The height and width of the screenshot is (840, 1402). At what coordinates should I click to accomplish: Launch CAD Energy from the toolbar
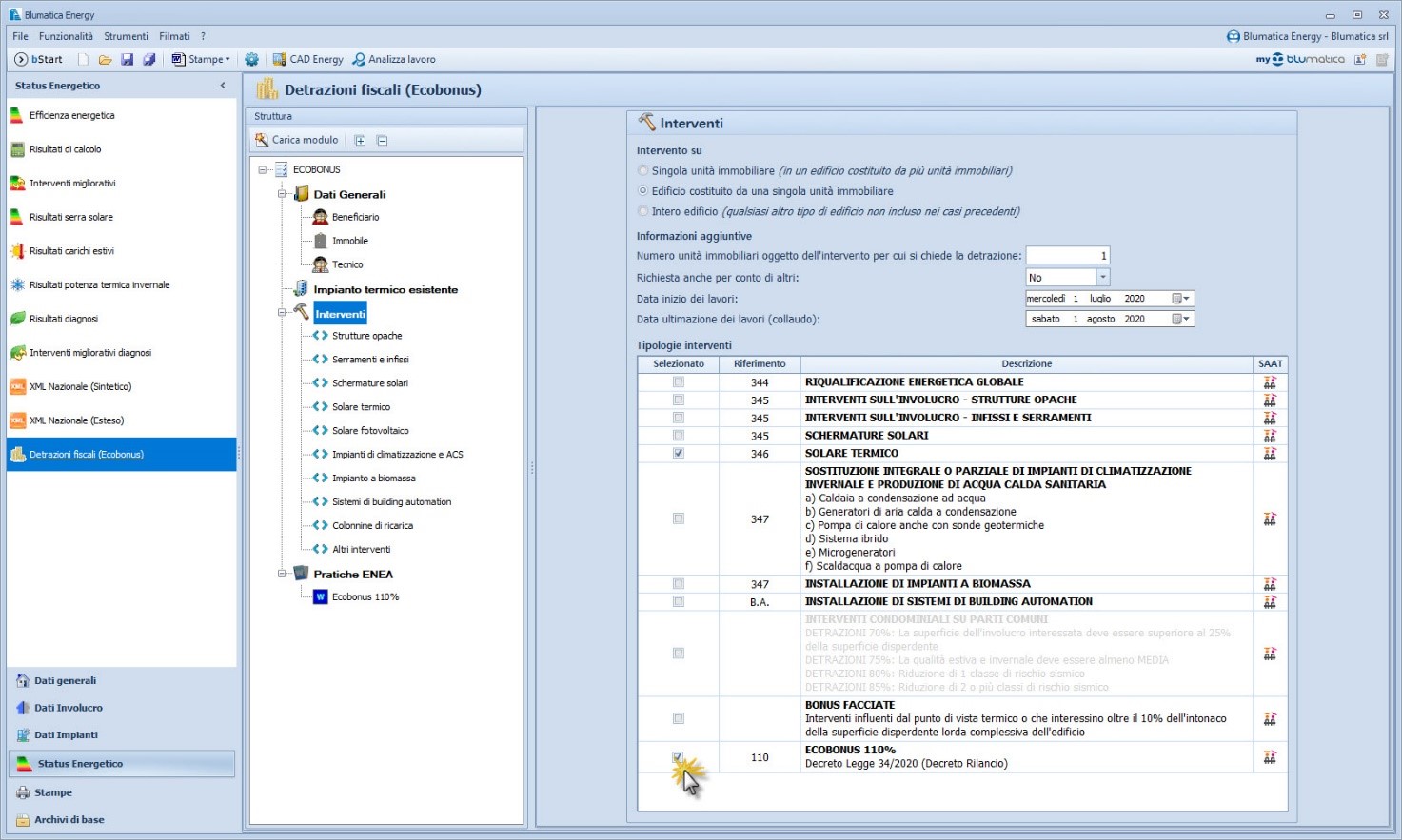point(307,59)
